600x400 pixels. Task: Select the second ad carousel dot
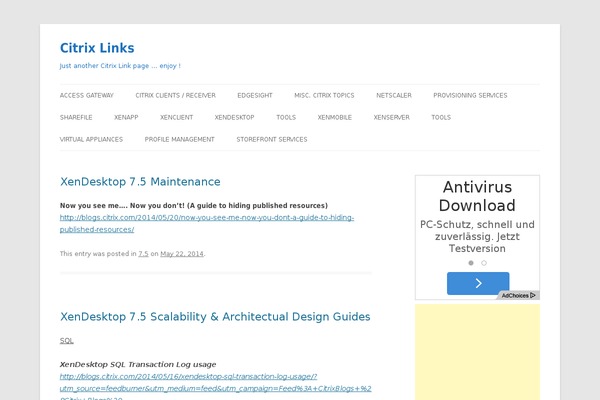[x=484, y=263]
